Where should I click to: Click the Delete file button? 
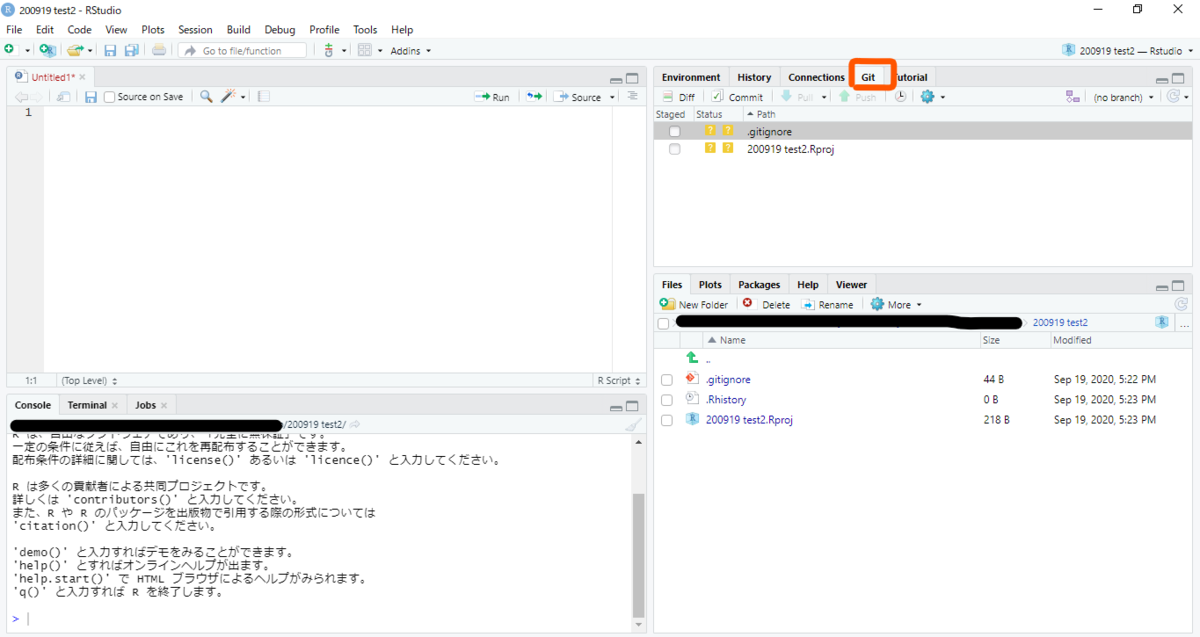[766, 304]
